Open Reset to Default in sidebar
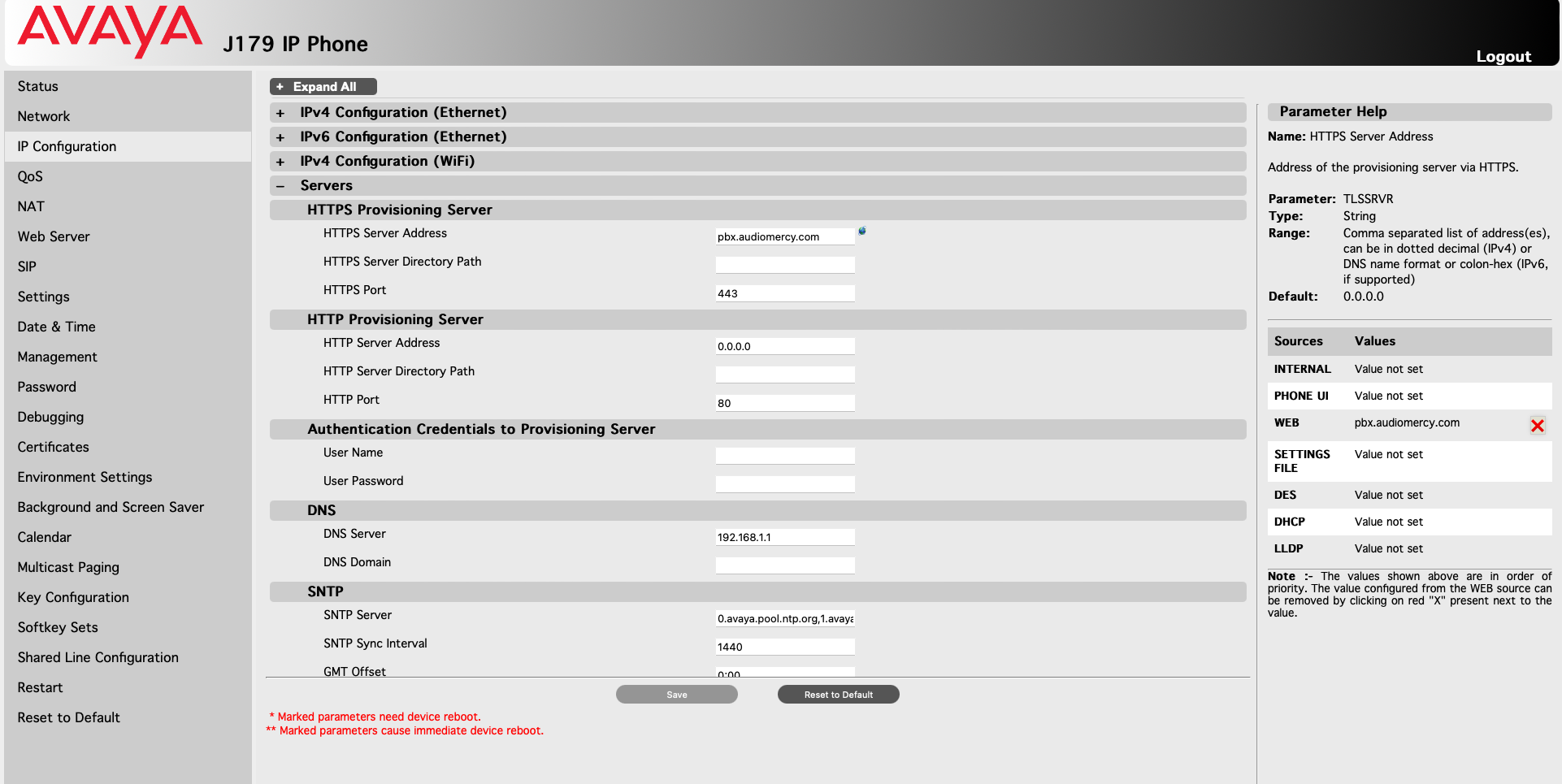Image resolution: width=1562 pixels, height=784 pixels. pos(128,717)
